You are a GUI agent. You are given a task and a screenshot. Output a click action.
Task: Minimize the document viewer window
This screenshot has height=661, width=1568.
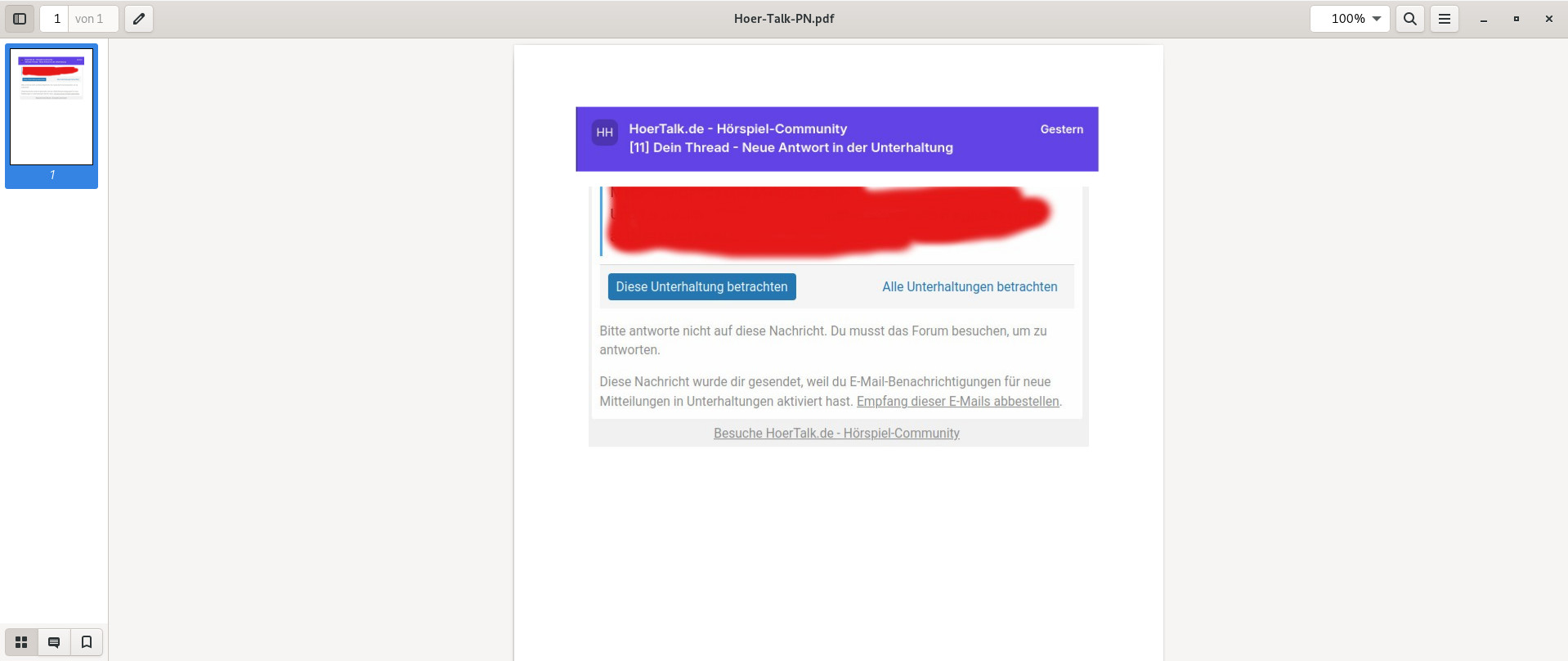pos(1483,19)
